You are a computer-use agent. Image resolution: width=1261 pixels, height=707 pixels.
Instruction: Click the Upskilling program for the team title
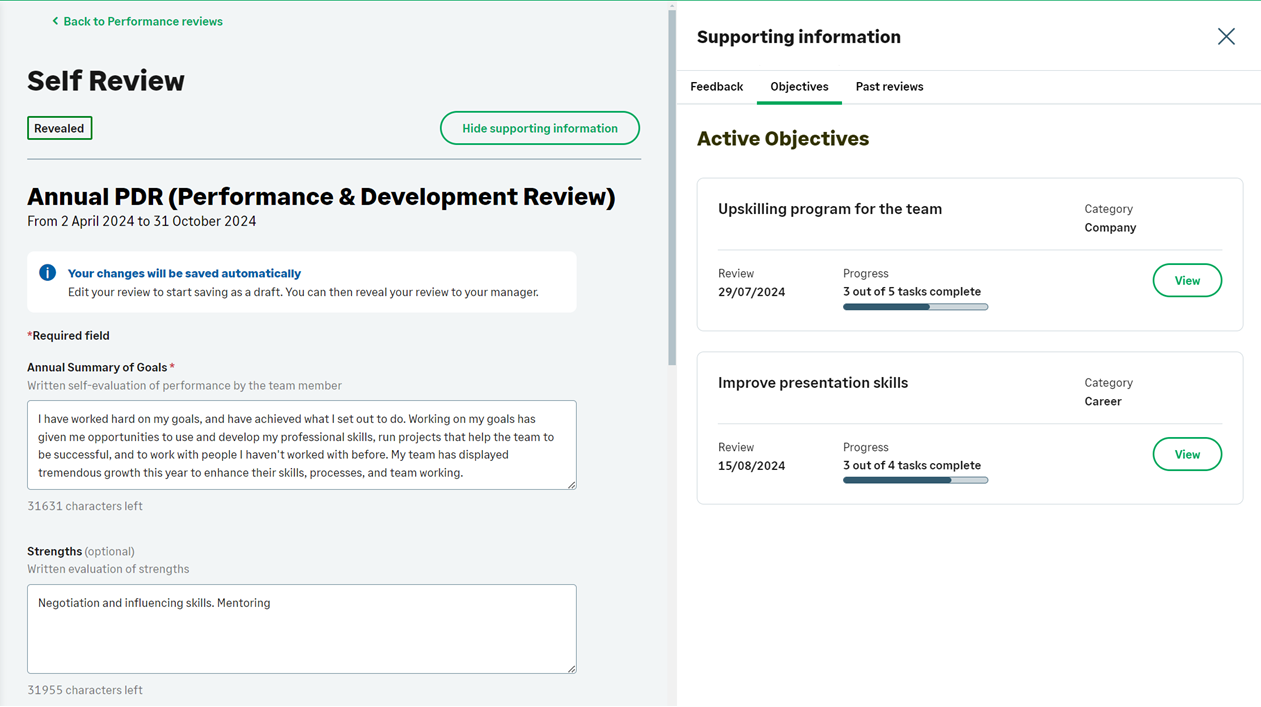tap(829, 209)
